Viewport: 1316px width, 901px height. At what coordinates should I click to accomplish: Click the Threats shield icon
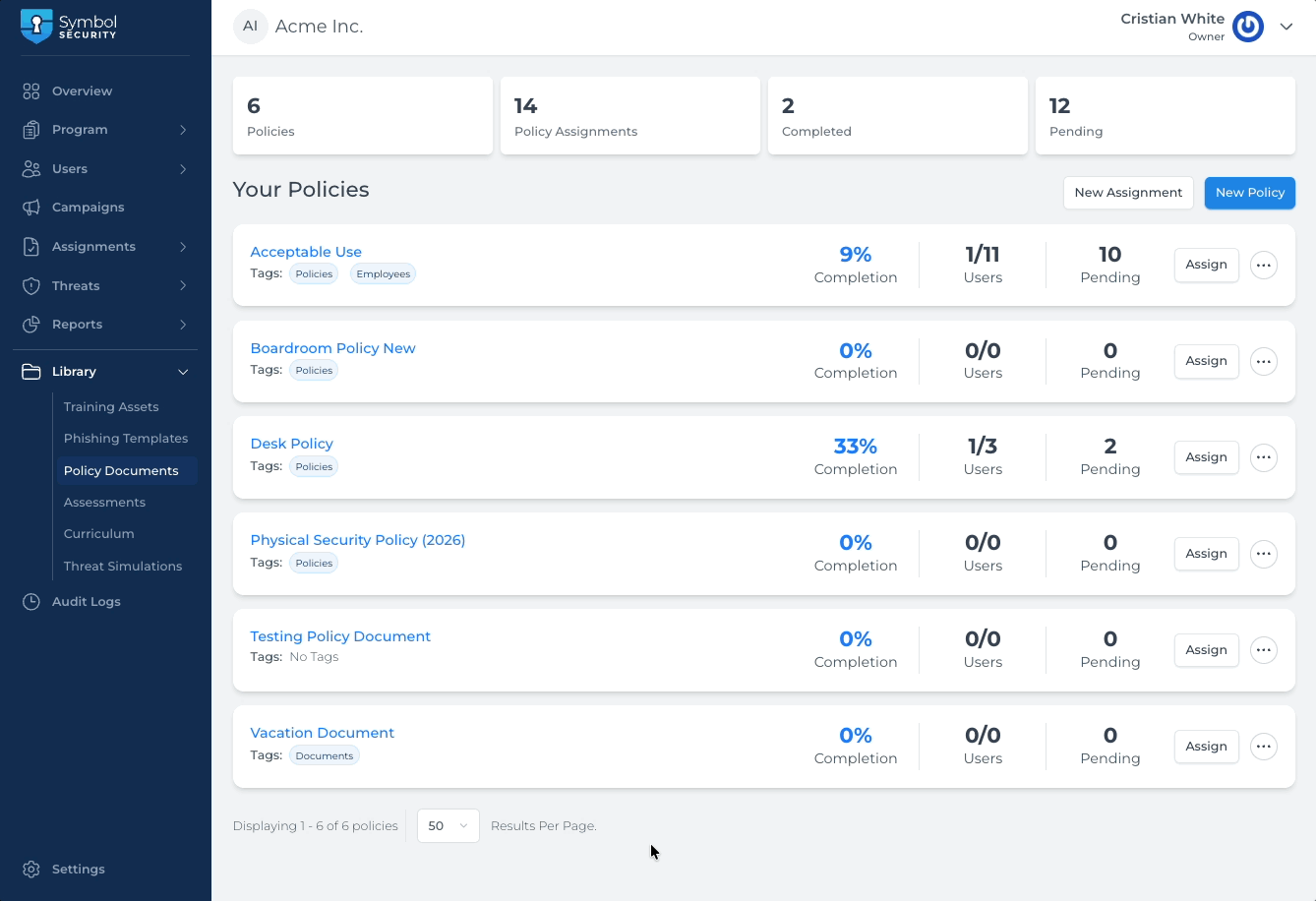click(x=31, y=286)
